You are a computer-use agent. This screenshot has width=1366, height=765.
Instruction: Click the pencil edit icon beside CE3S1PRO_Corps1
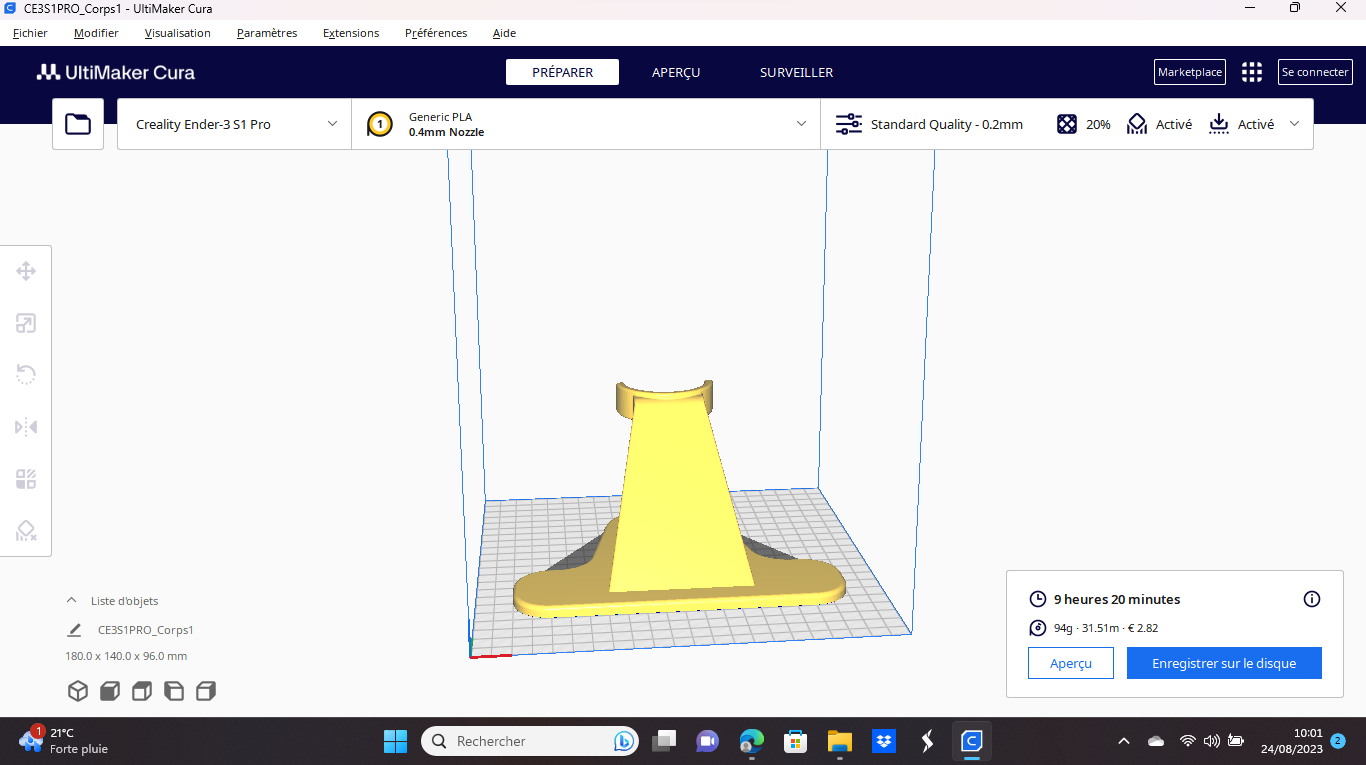[x=74, y=630]
